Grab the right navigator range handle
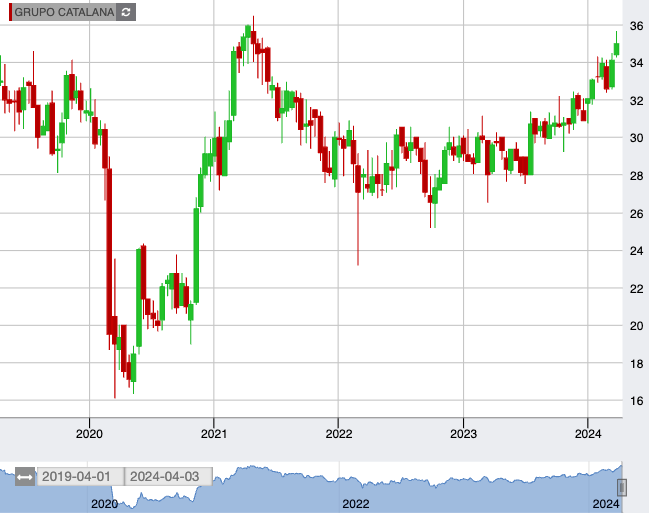This screenshot has width=654, height=517. [621, 487]
